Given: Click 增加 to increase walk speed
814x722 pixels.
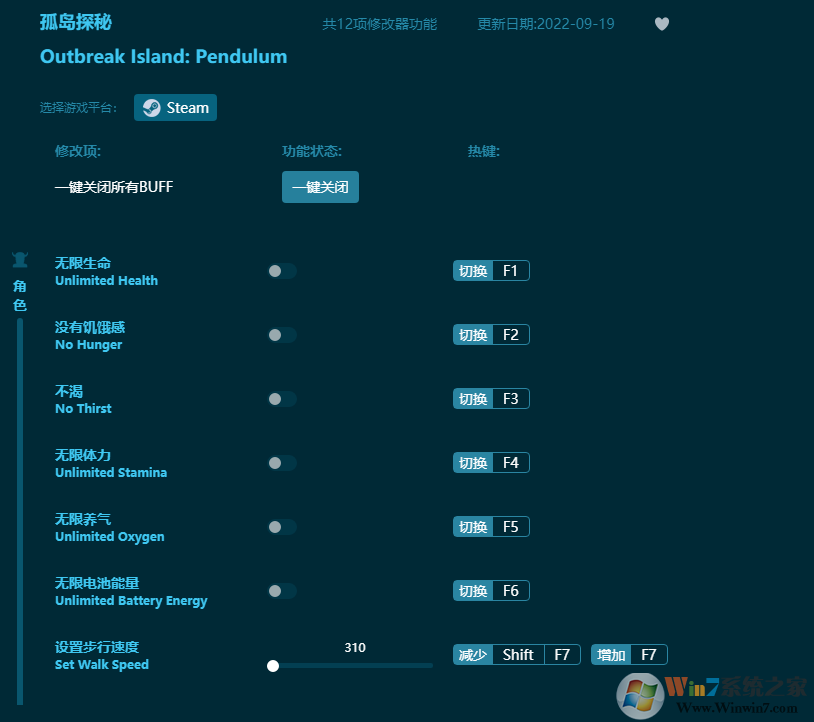Looking at the screenshot, I should click(611, 654).
